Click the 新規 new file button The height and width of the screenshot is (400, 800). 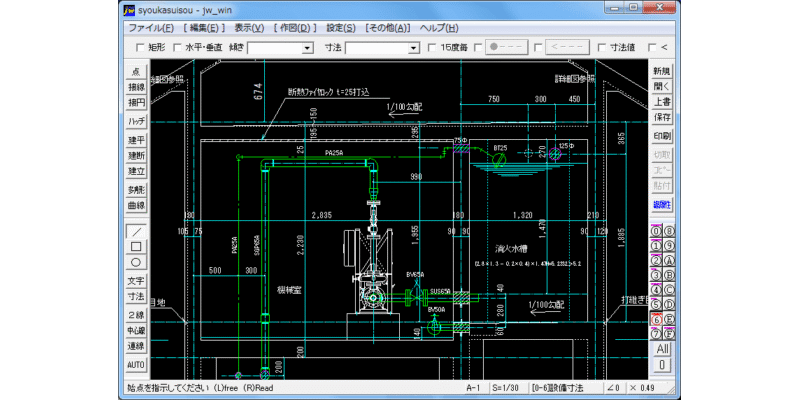pyautogui.click(x=662, y=71)
